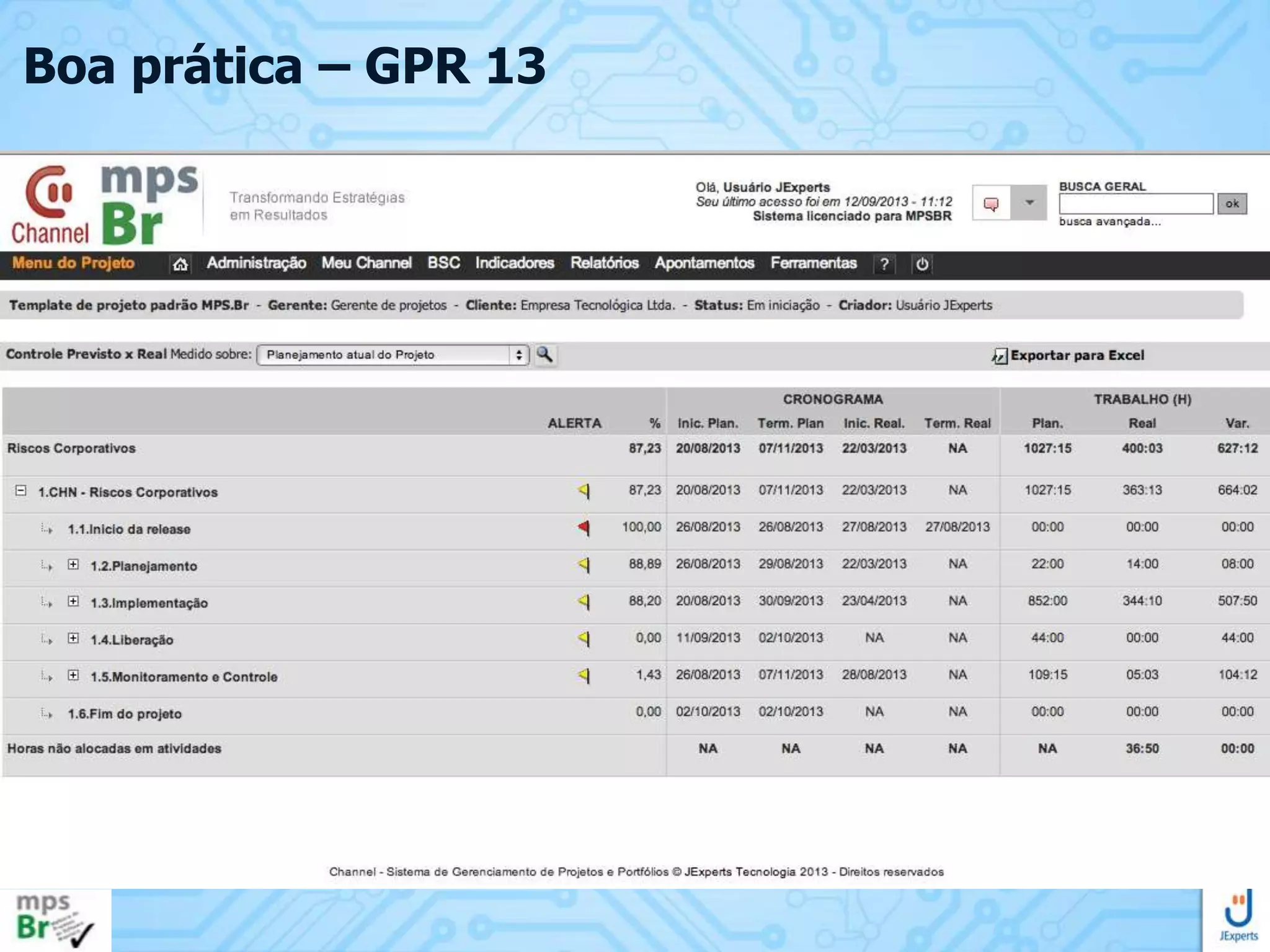This screenshot has width=1270, height=952.
Task: Click red alert flag for Inicio da release
Action: [x=584, y=528]
